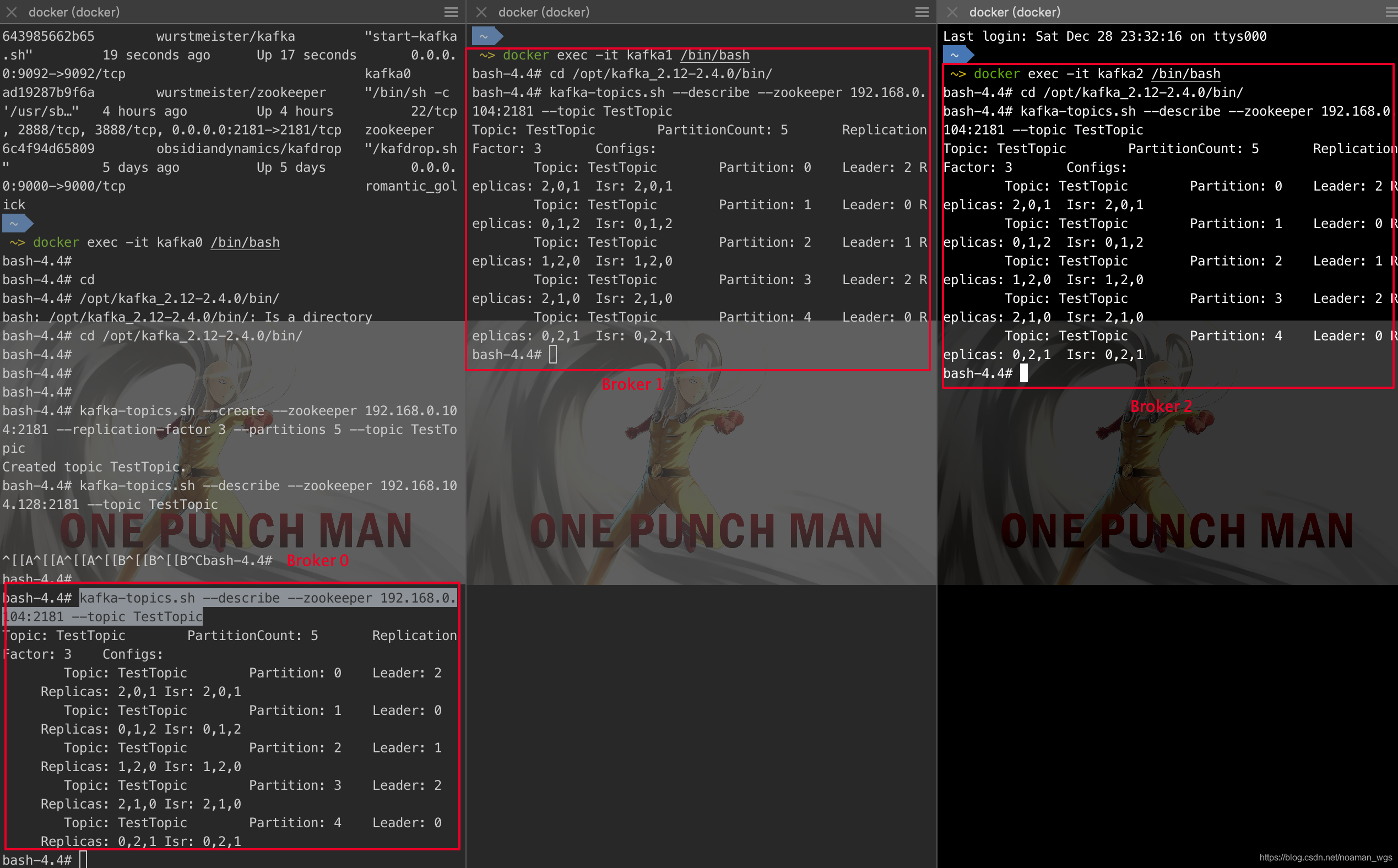Close the middle docker terminal pane
1398x868 pixels.
click(x=481, y=12)
